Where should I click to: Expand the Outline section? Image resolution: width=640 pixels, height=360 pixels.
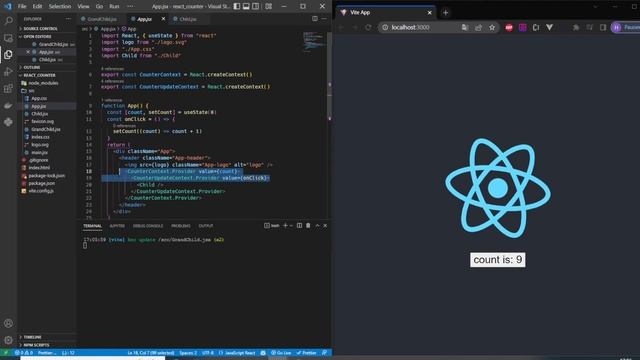[x=32, y=67]
